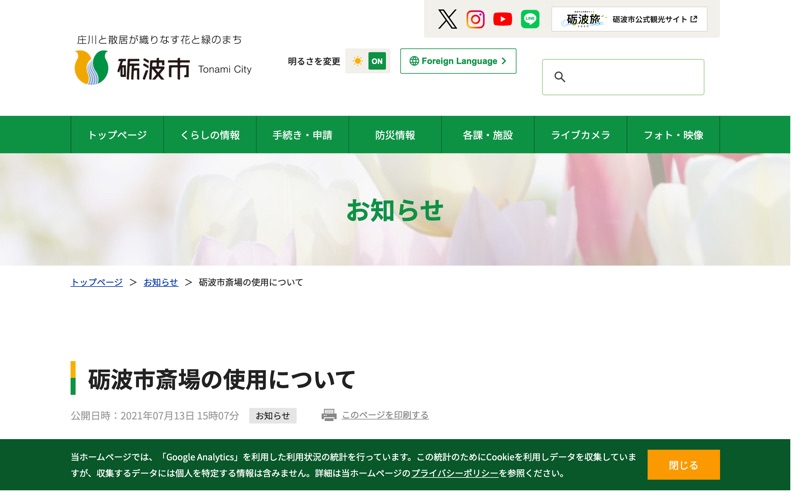This screenshot has width=800, height=500.
Task: Click the トップページ breadcrumb link
Action: tap(96, 282)
